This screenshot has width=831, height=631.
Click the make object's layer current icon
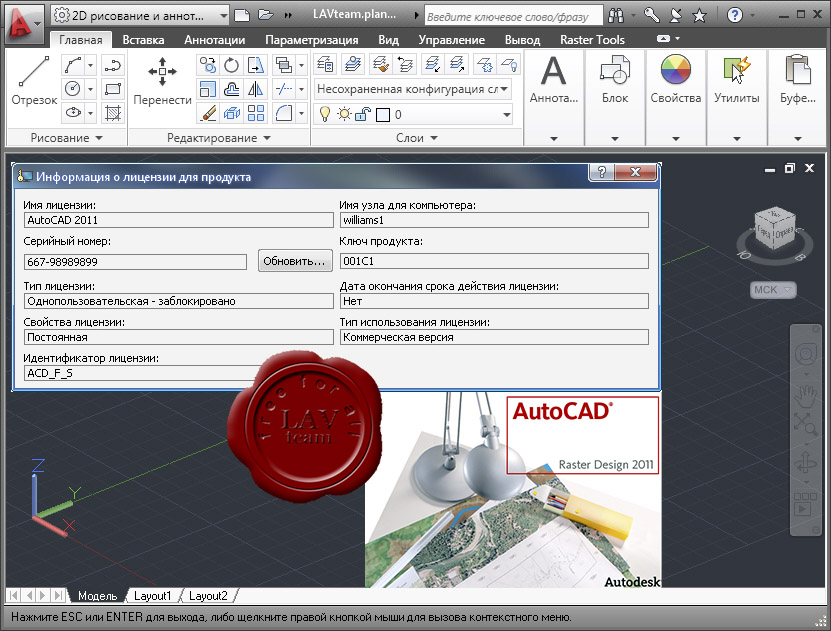point(353,65)
